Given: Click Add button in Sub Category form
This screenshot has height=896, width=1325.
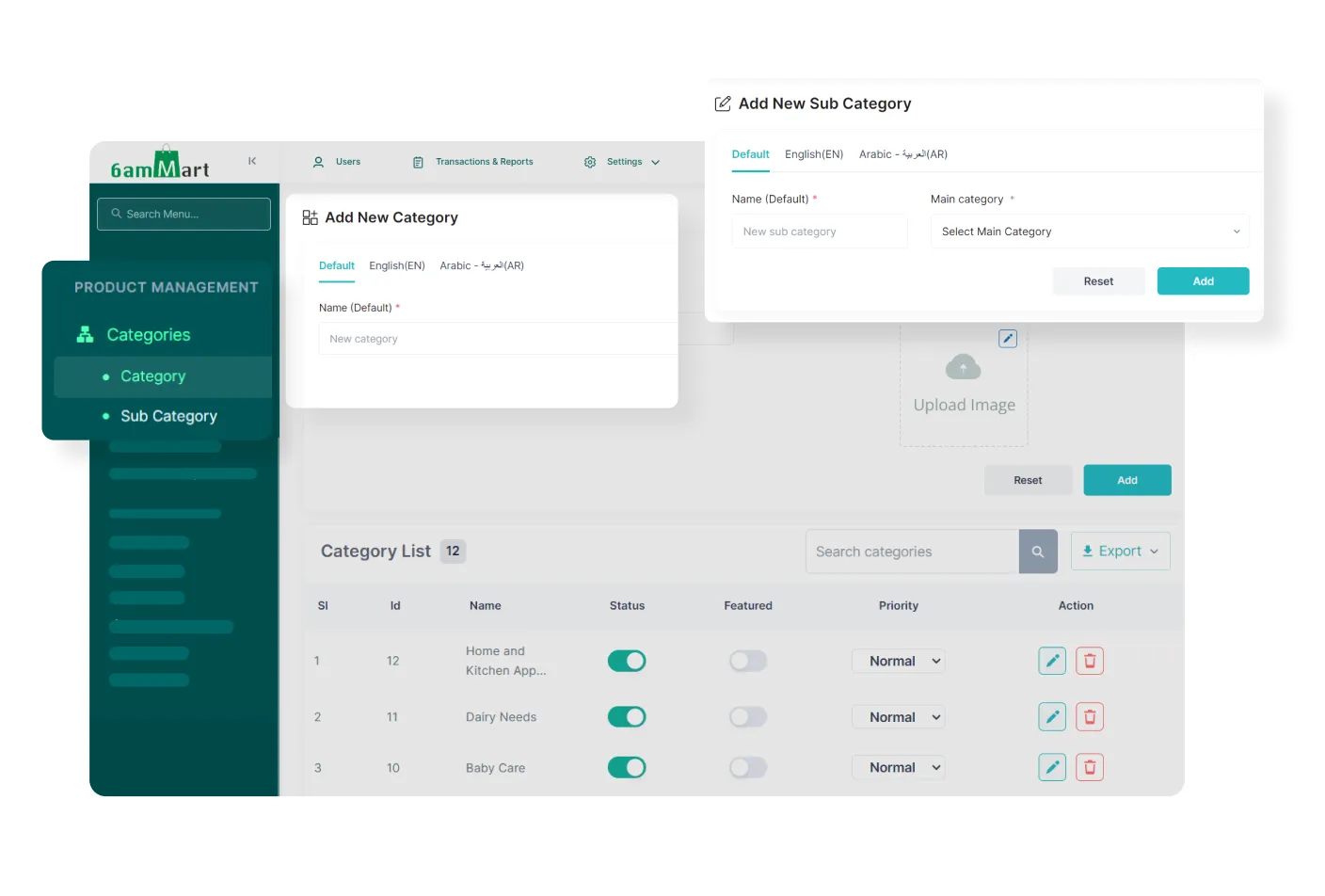Looking at the screenshot, I should tap(1203, 281).
